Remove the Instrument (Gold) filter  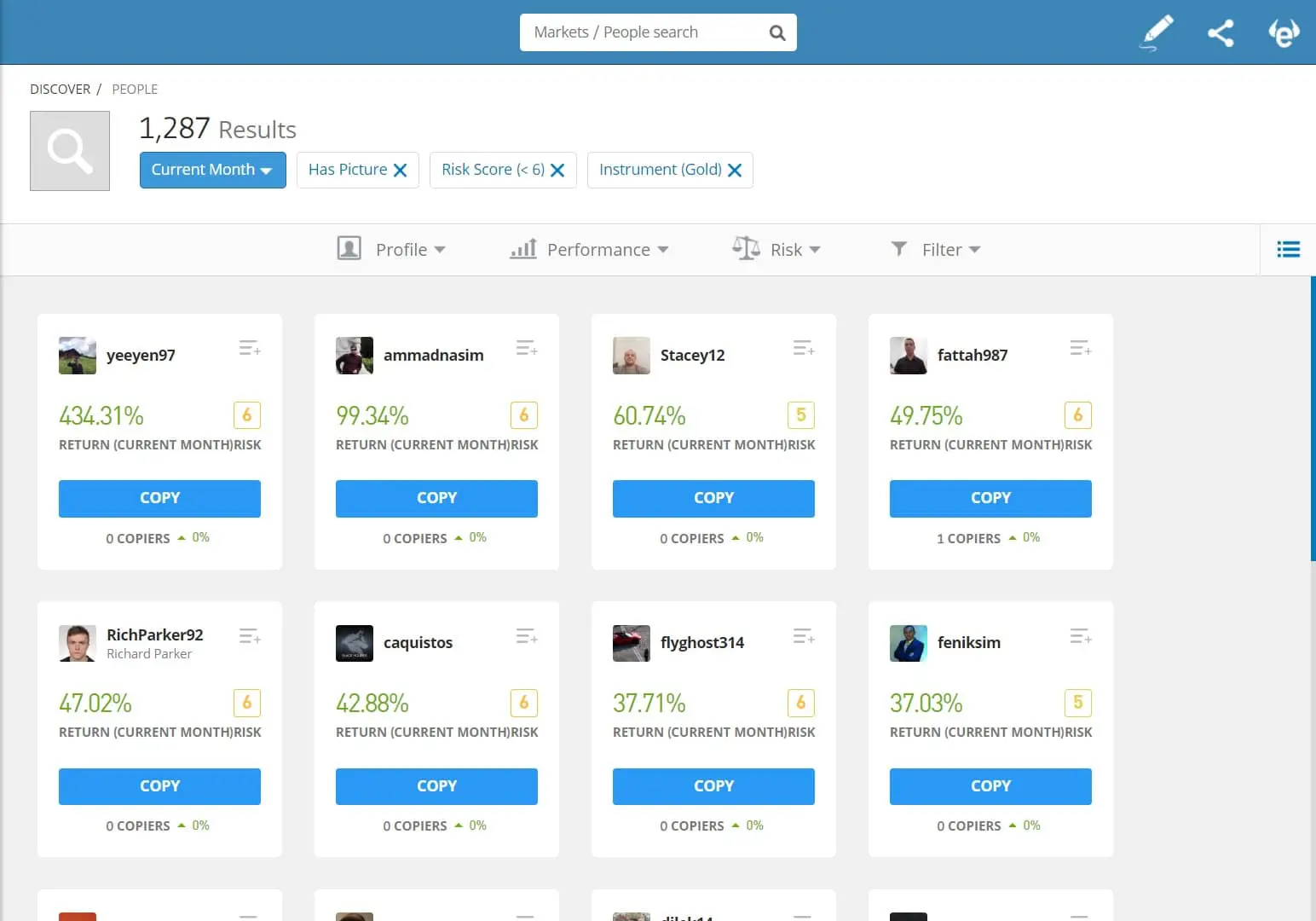pyautogui.click(x=735, y=170)
